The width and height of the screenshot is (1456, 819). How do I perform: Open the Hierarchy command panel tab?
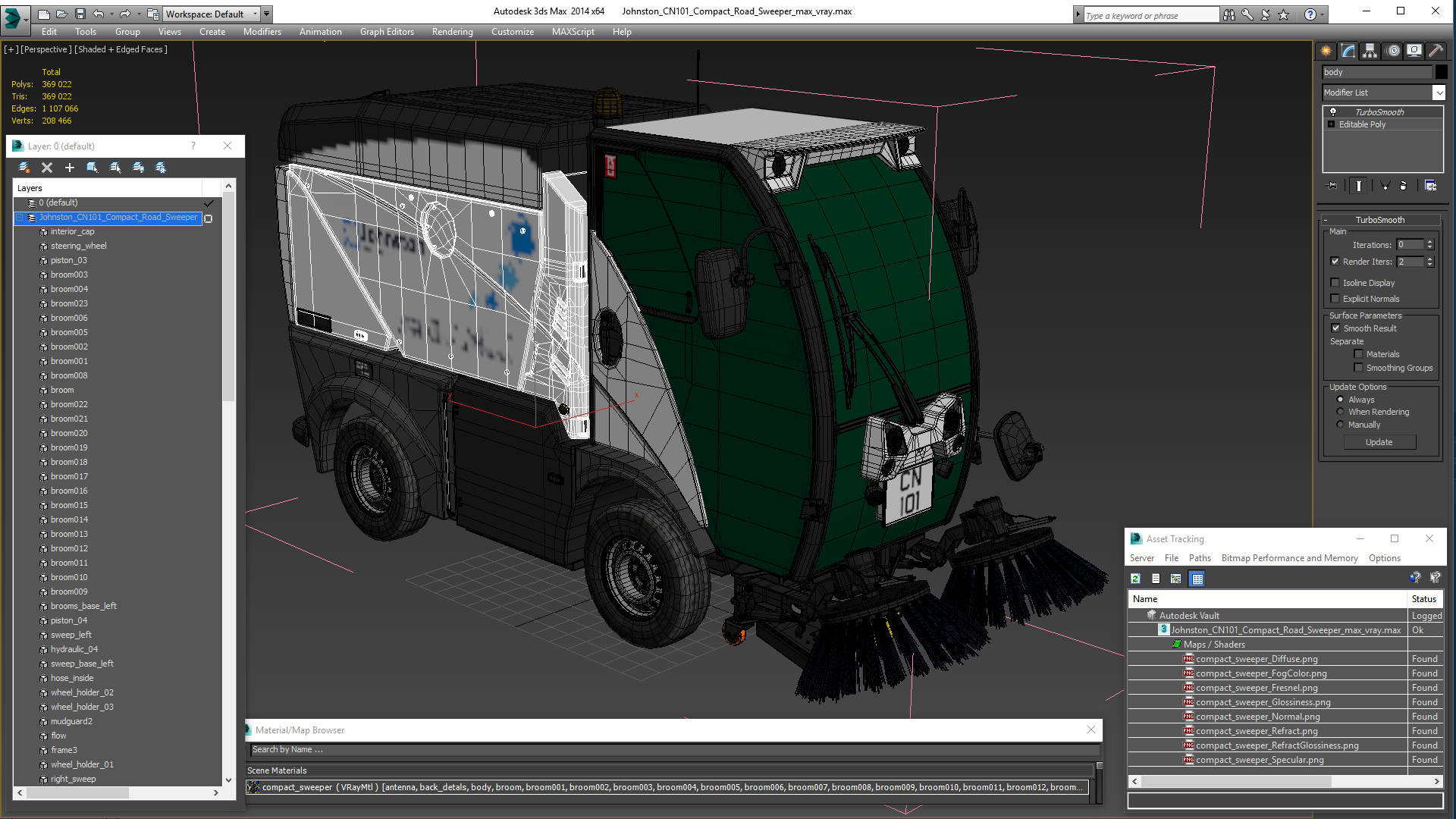(1370, 51)
